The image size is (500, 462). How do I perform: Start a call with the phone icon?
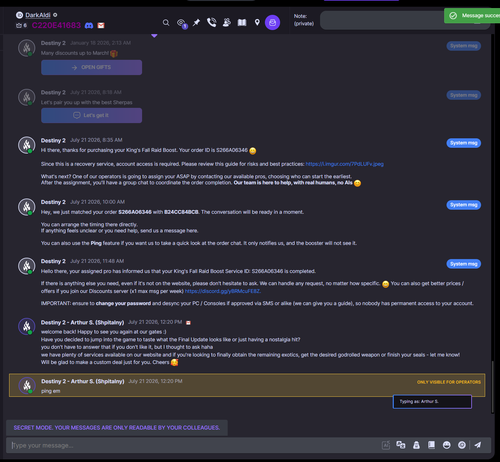pyautogui.click(x=211, y=22)
